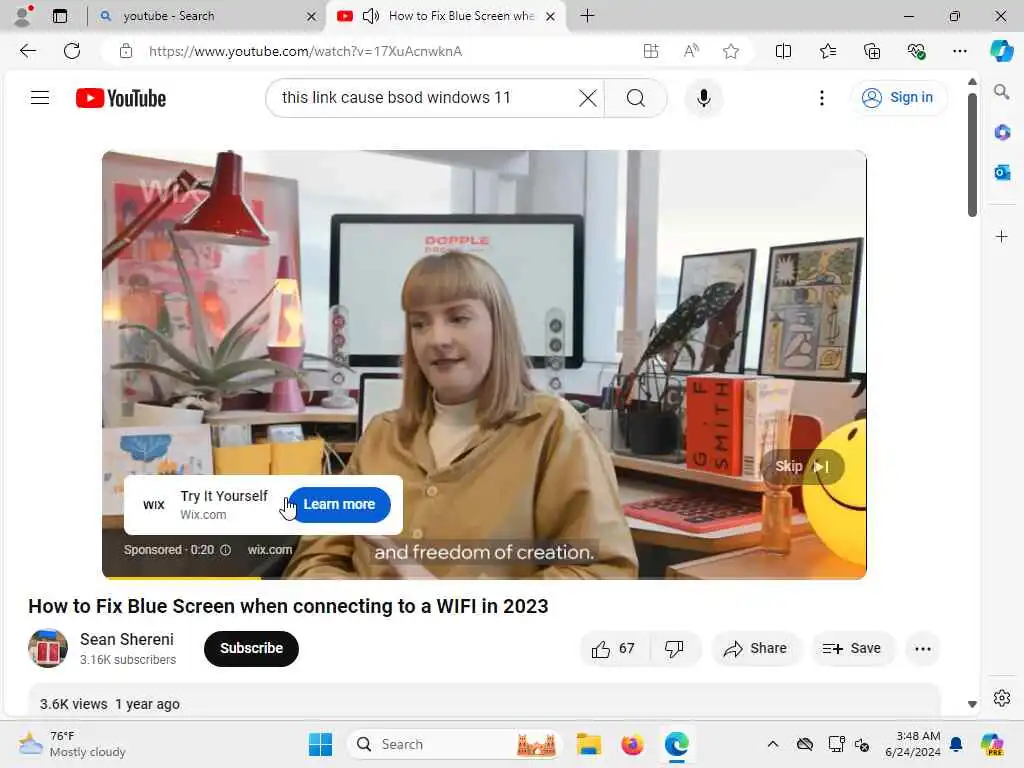This screenshot has height=768, width=1024.
Task: Open ad info icon beside Sponsored
Action: click(225, 550)
